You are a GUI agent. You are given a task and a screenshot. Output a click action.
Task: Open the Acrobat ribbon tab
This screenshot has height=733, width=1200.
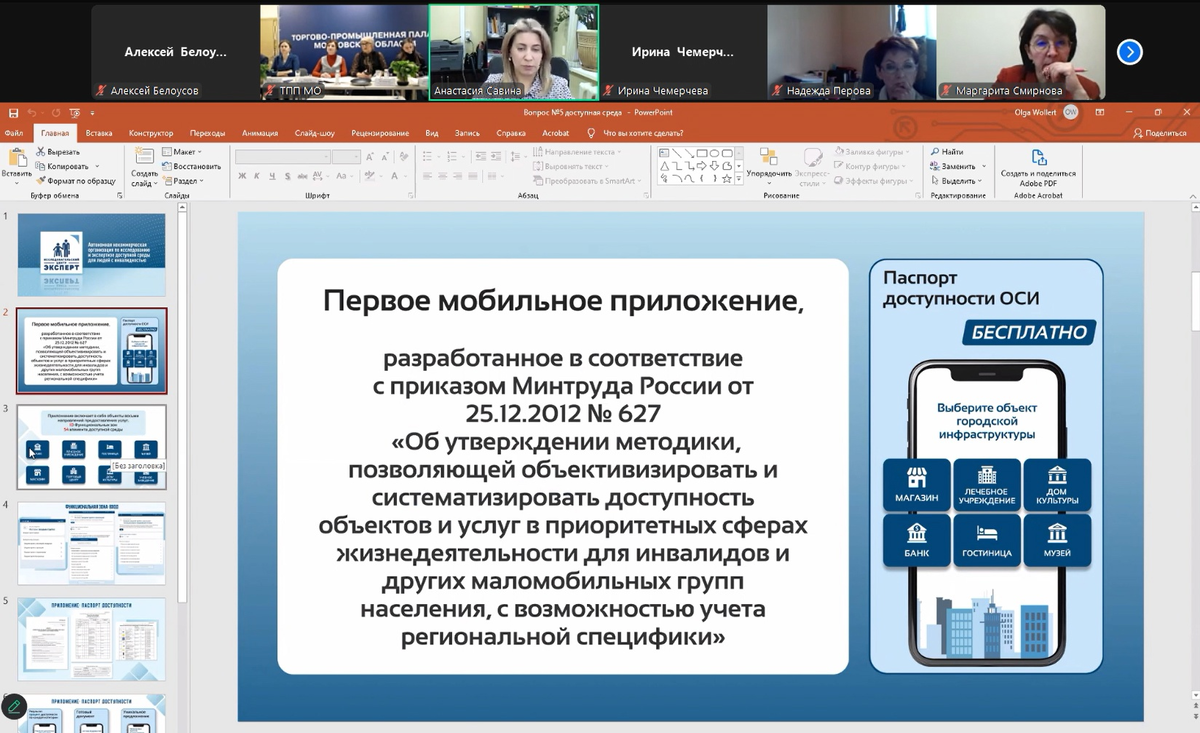coord(556,133)
